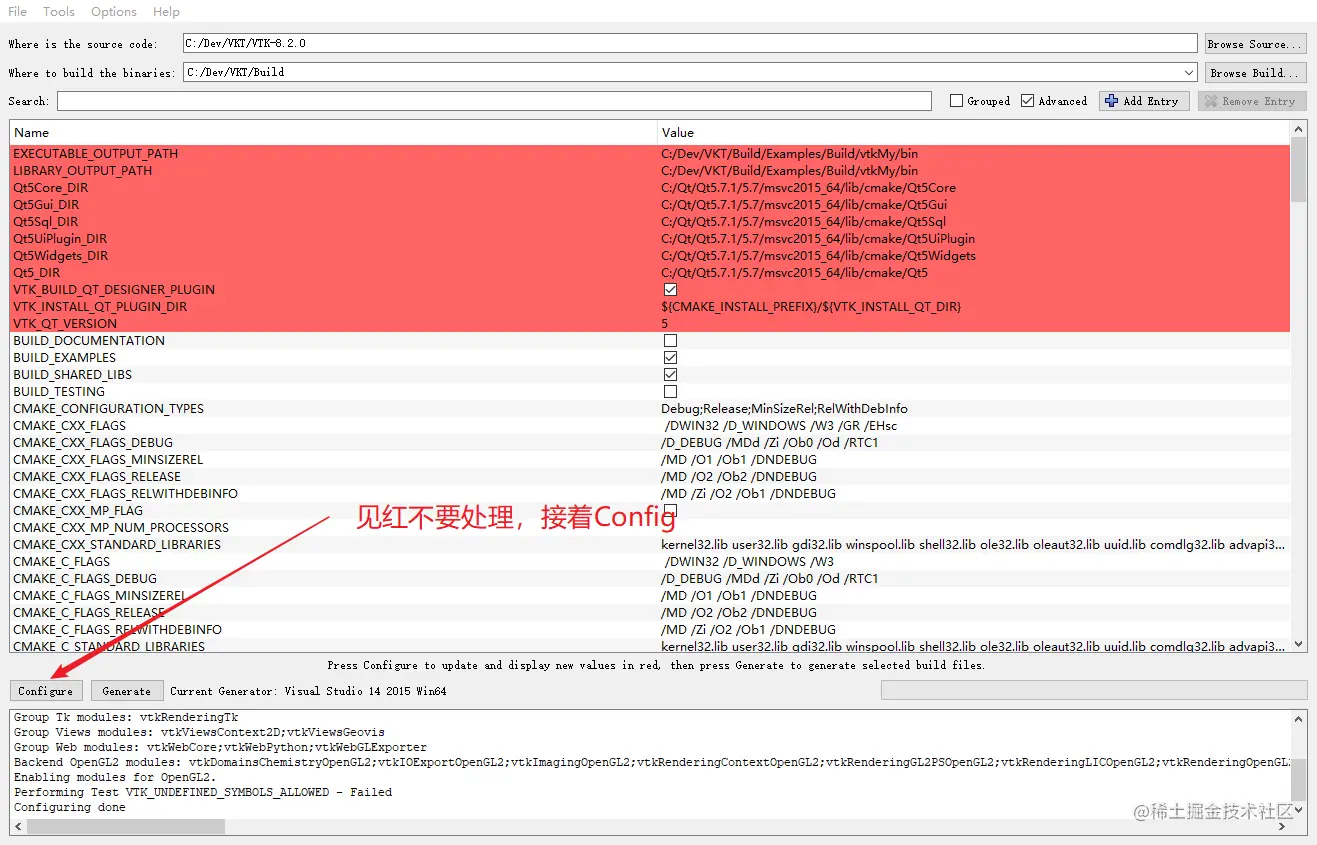Open the File menu
Screen dimensions: 1317x845
[17, 12]
